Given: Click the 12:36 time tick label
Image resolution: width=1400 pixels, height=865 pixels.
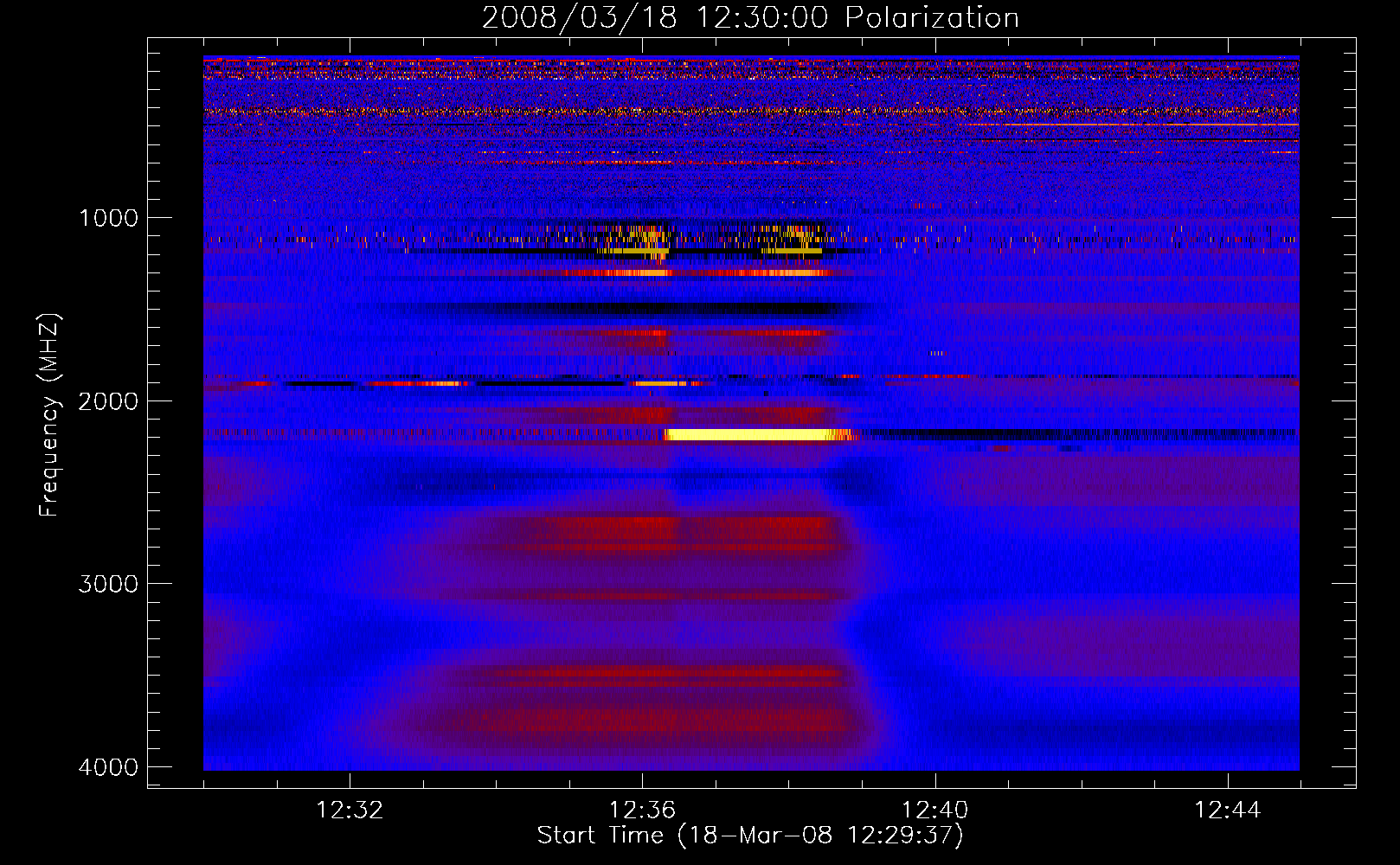Looking at the screenshot, I should [642, 811].
